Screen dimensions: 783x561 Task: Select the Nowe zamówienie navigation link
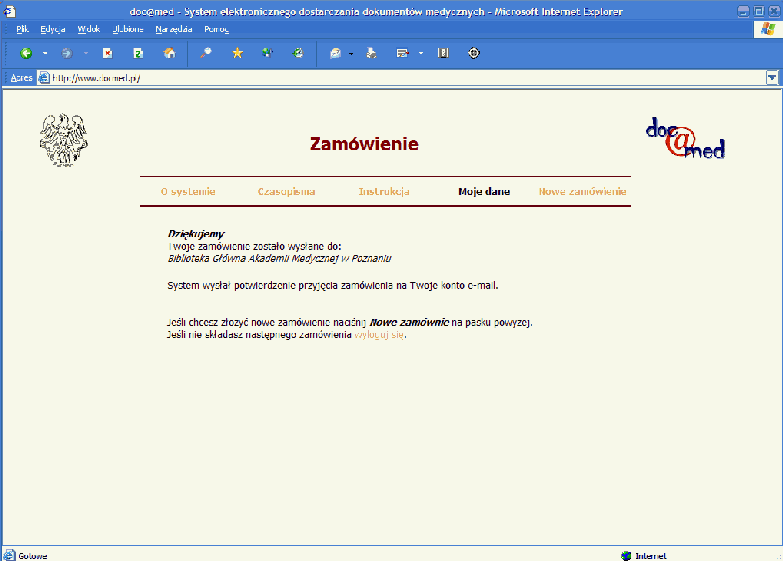[582, 191]
